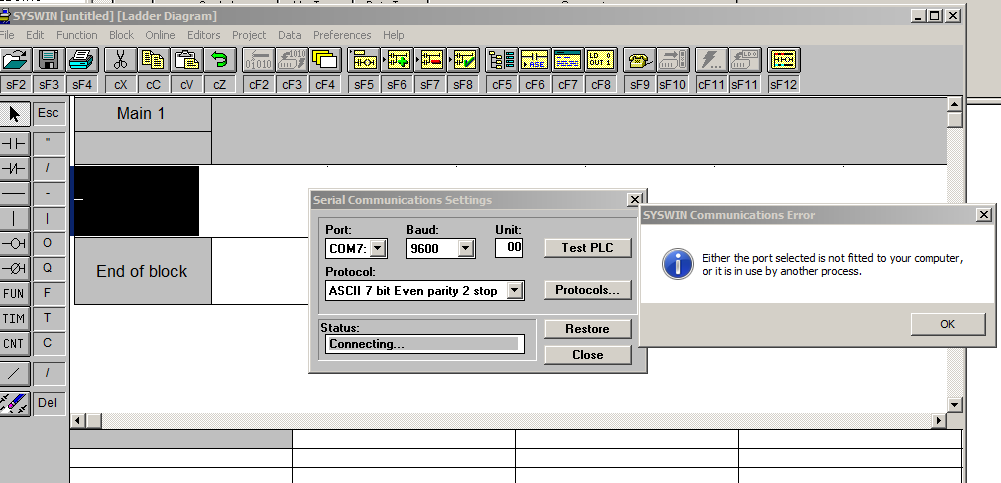Open a project with the folder icon
The width and height of the screenshot is (1001, 483).
coord(15,60)
